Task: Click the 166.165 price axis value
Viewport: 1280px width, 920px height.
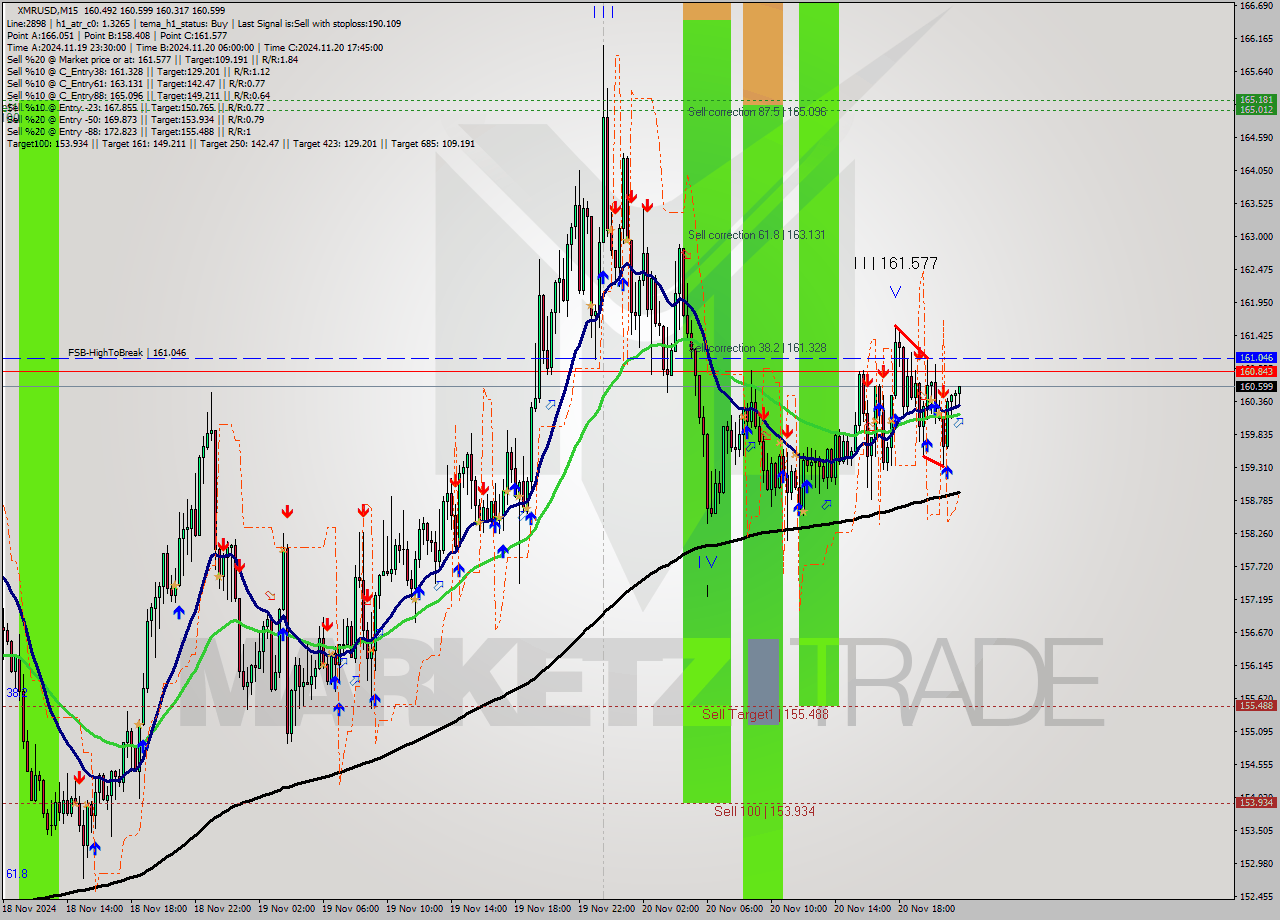Action: pos(1256,39)
